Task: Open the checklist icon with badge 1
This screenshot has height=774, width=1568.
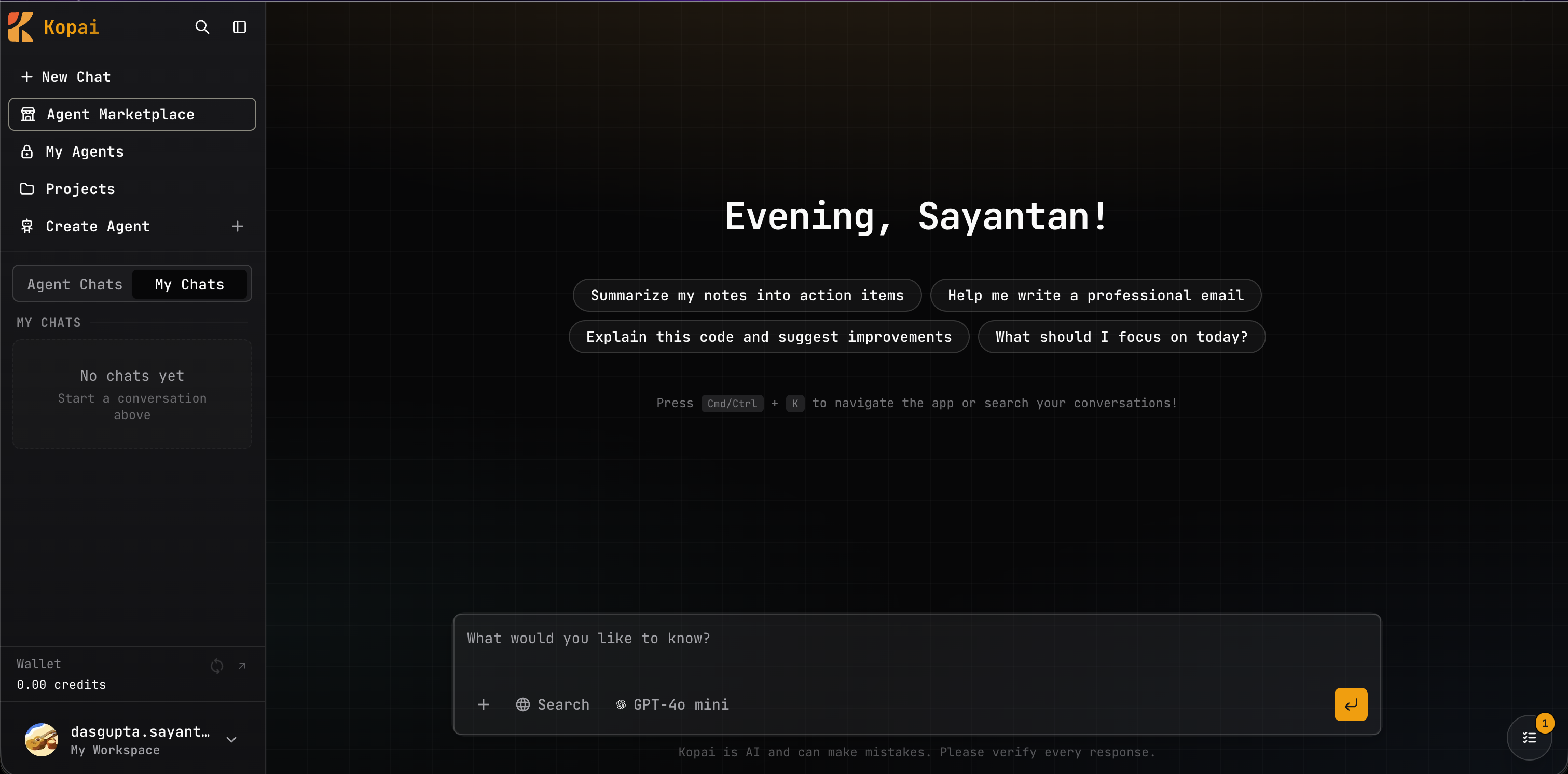Action: pos(1529,738)
